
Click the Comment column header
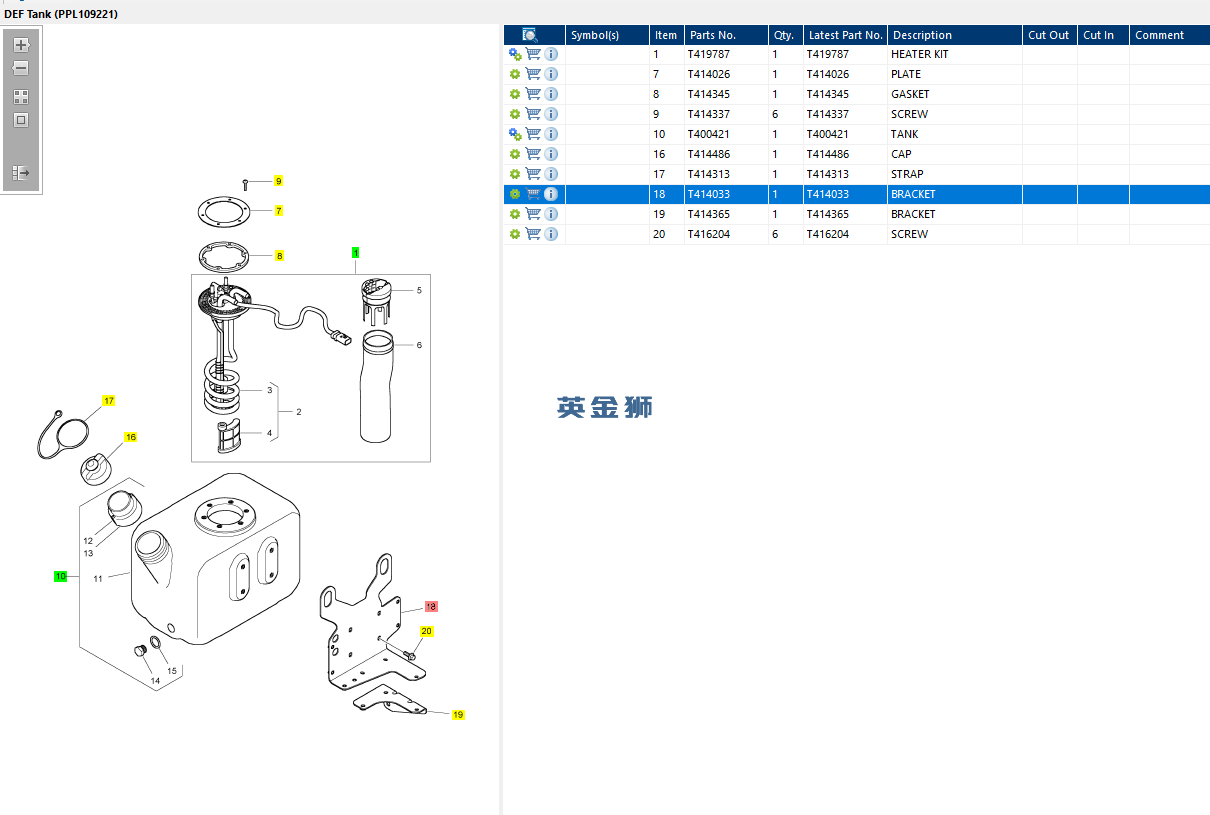click(x=1170, y=35)
